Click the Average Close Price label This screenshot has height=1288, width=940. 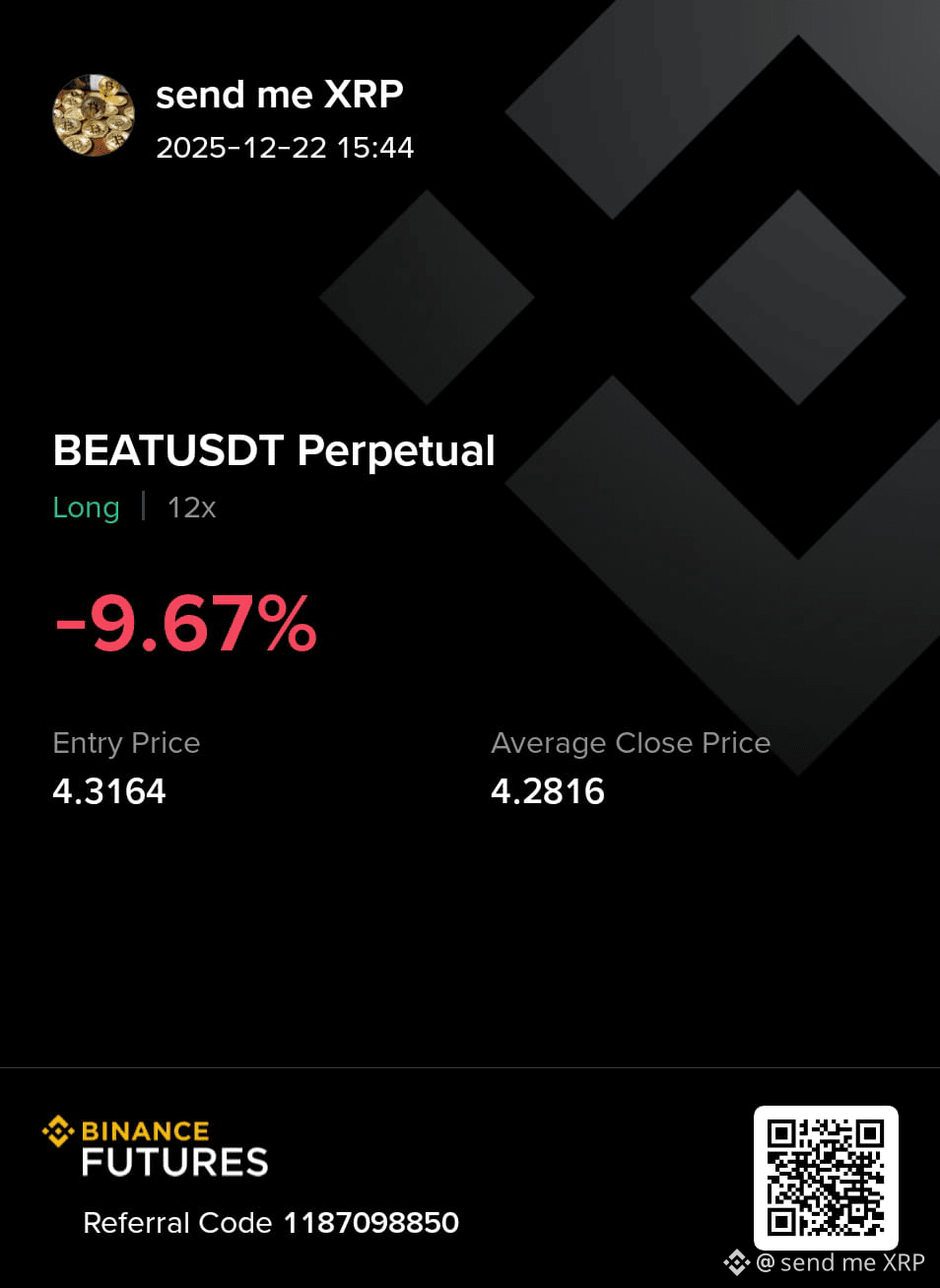(631, 743)
